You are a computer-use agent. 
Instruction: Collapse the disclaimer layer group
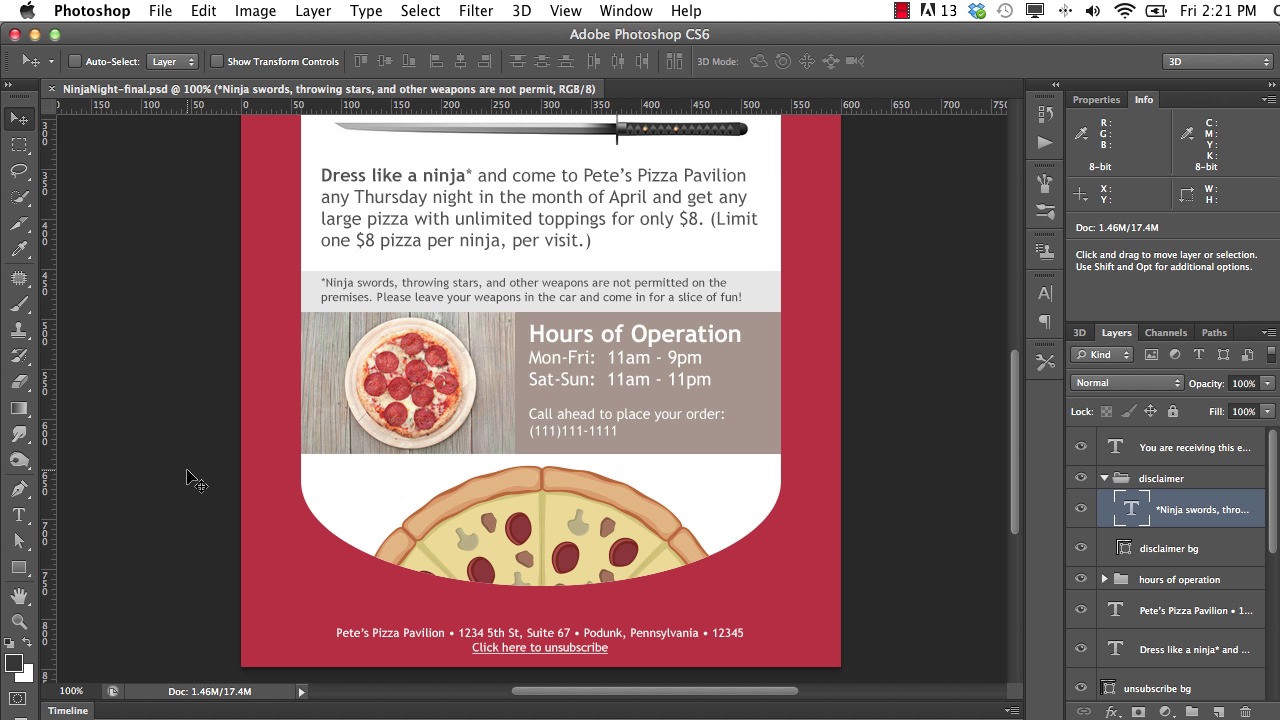point(1104,478)
